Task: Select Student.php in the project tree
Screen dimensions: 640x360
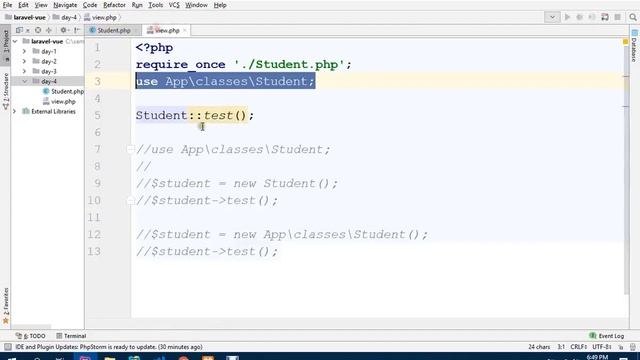Action: tap(63, 91)
